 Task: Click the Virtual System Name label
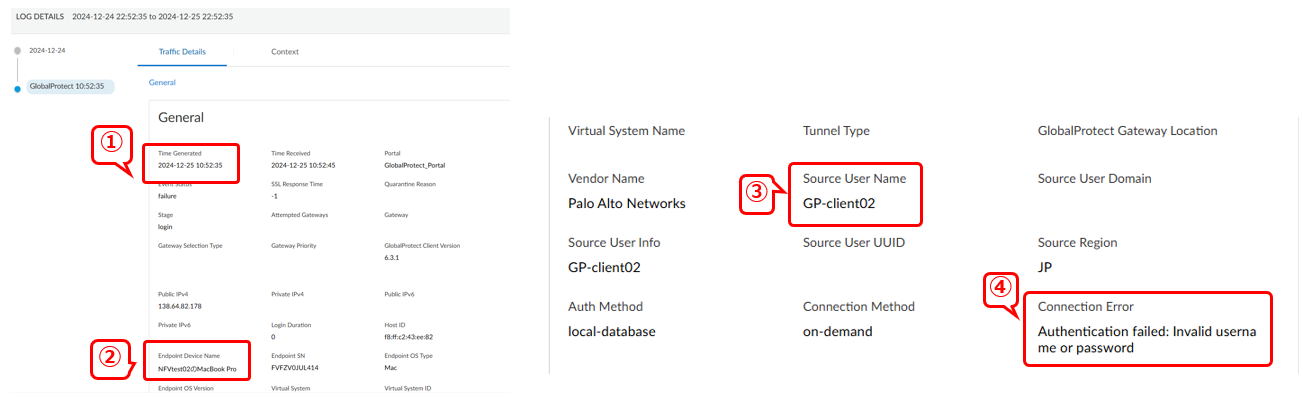(x=626, y=131)
